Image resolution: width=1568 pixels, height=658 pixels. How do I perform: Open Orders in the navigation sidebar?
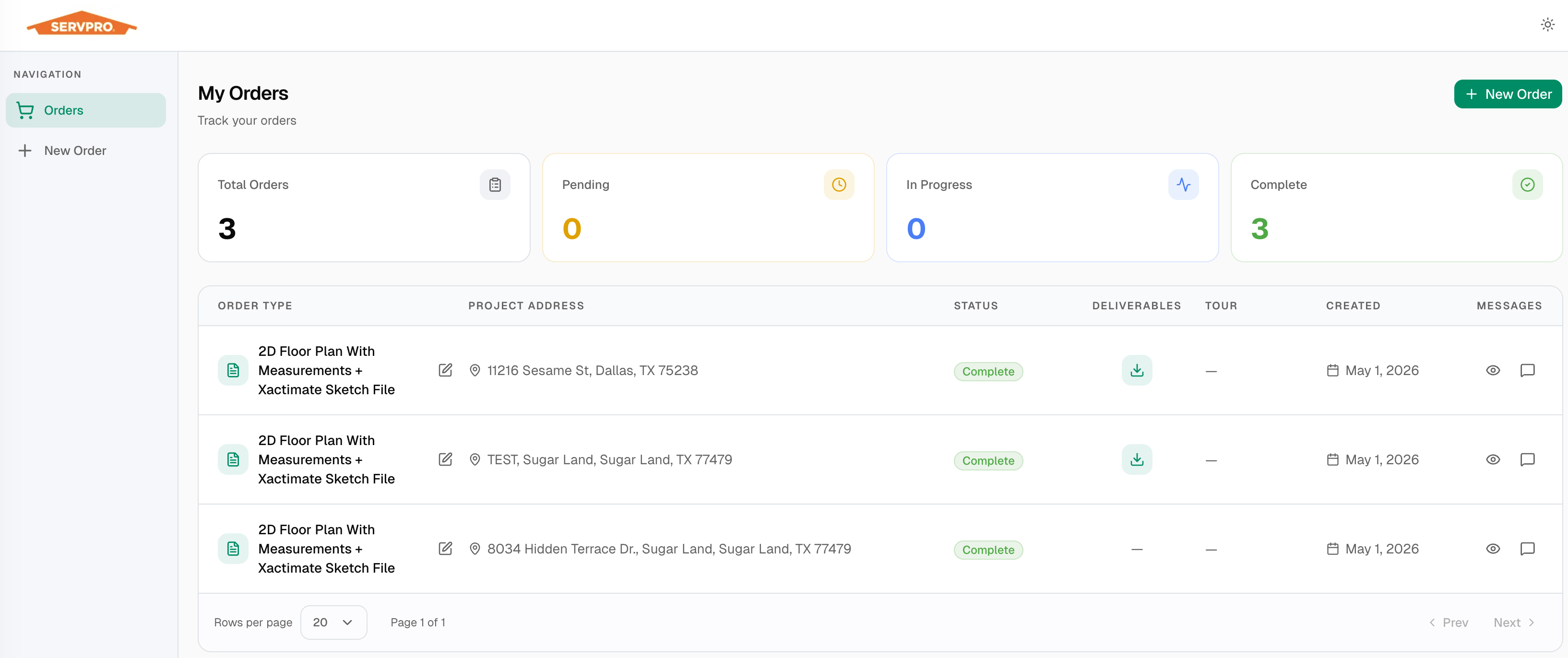point(86,110)
